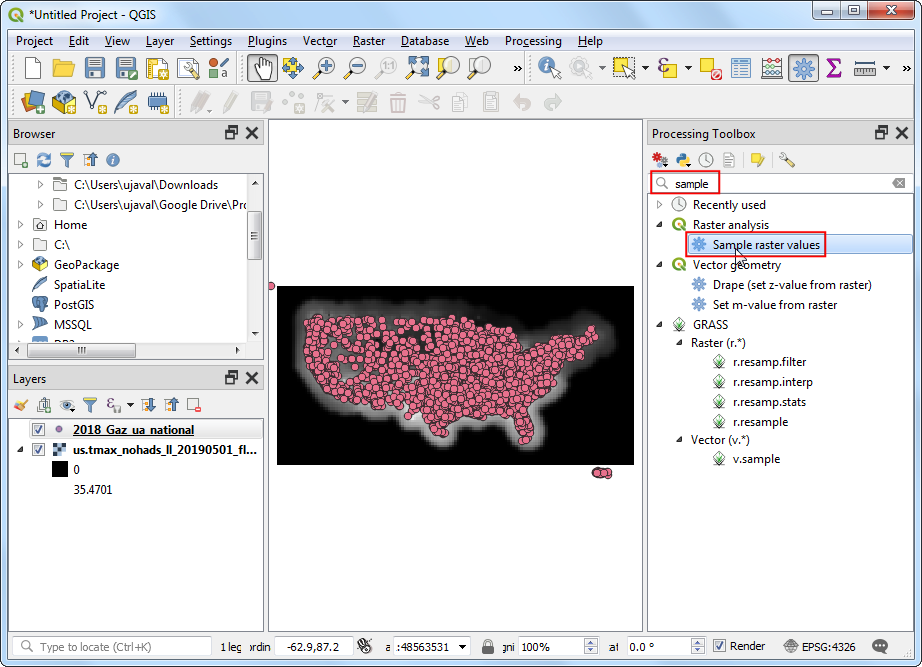Uncheck the 2018_Gaz_ua_national layer visibility
Viewport: 922px width, 667px height.
39,430
